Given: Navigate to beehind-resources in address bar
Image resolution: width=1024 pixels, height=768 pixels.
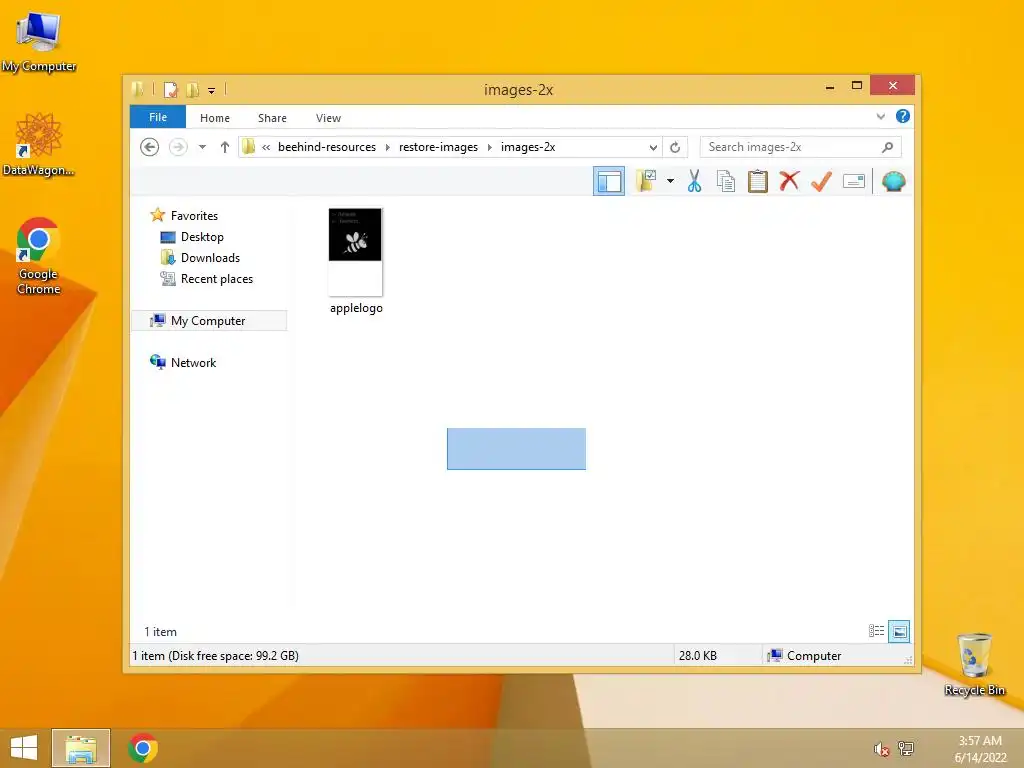Looking at the screenshot, I should [327, 147].
